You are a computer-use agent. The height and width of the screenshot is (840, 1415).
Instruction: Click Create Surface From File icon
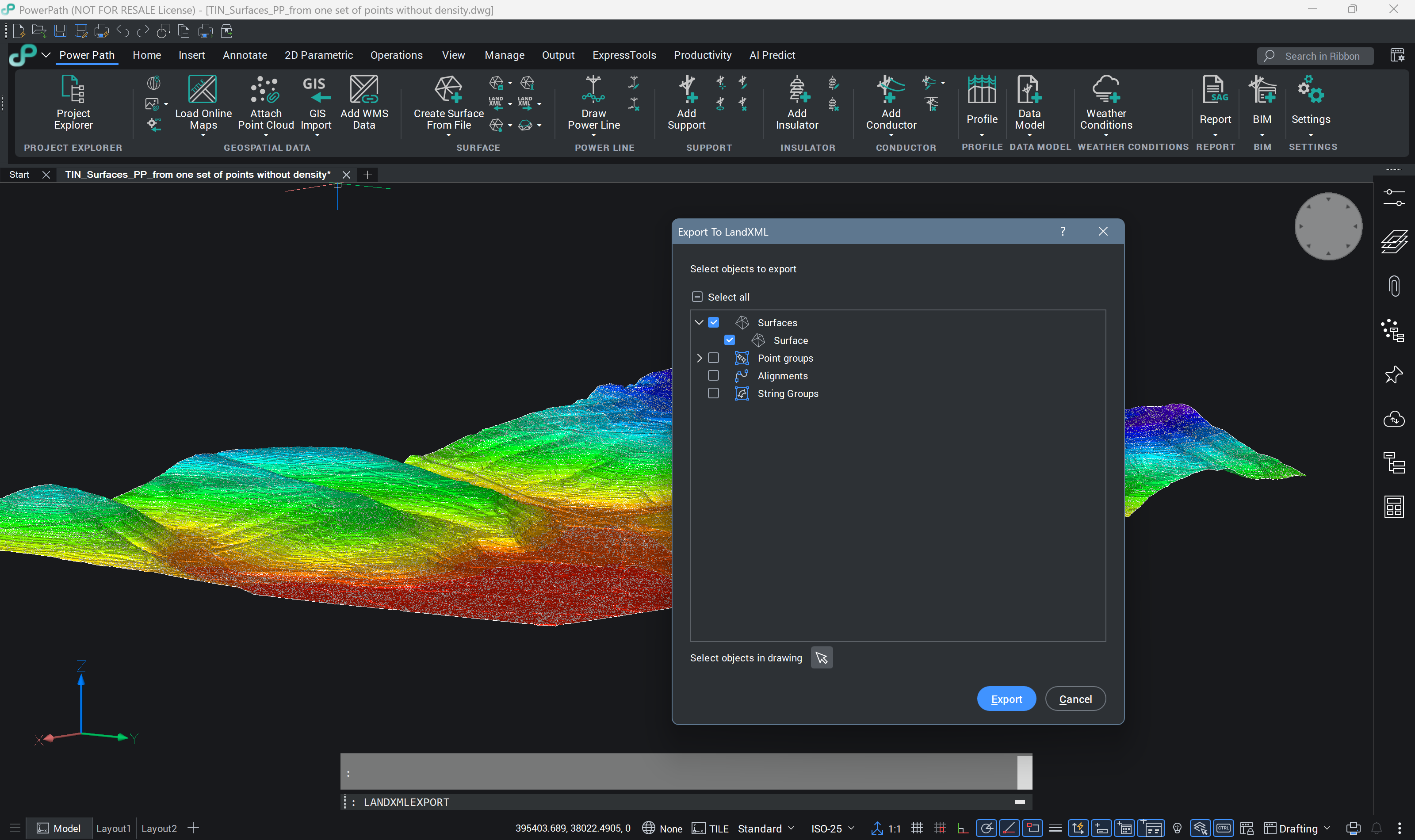[x=448, y=89]
